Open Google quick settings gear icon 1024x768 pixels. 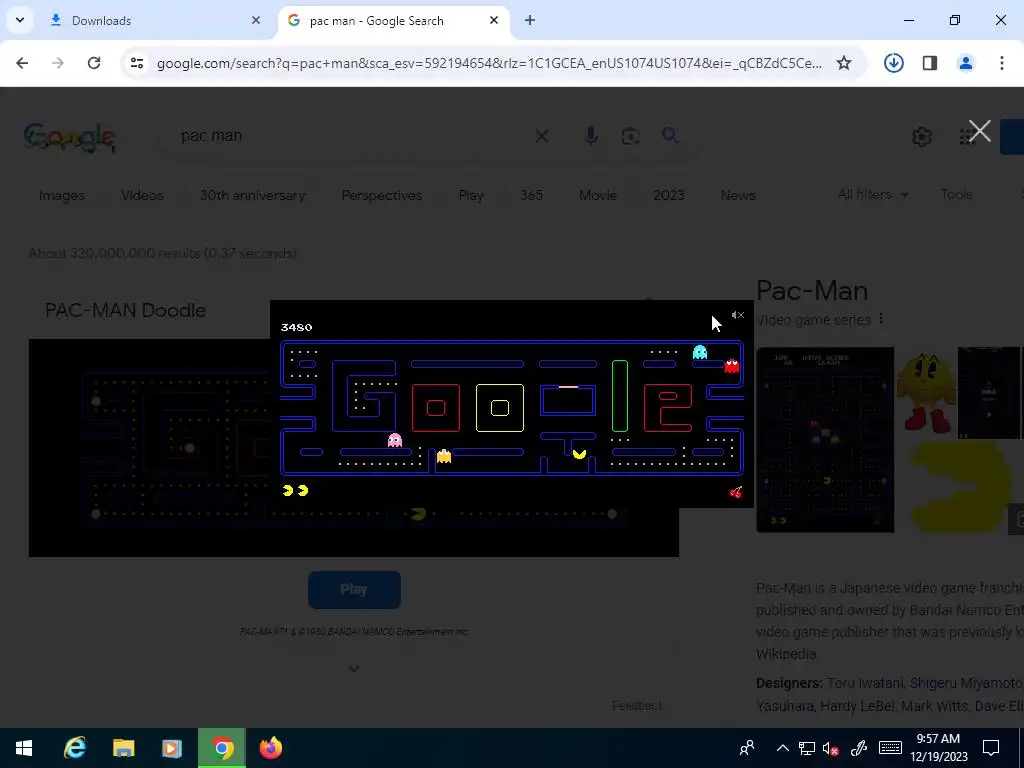click(921, 136)
